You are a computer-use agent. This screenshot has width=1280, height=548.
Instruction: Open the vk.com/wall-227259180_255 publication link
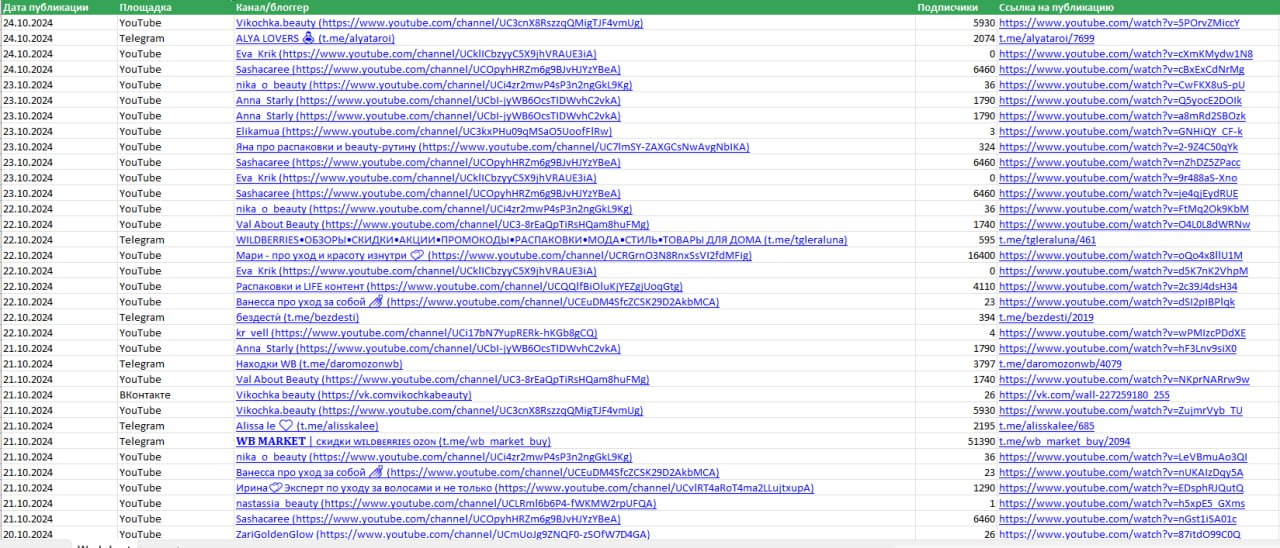point(1084,395)
